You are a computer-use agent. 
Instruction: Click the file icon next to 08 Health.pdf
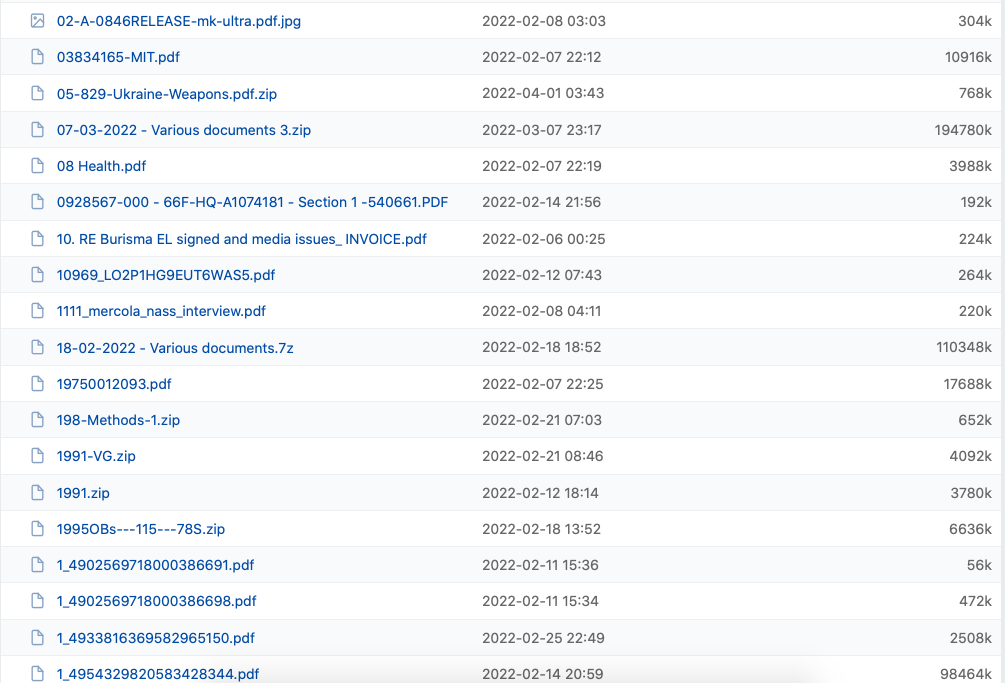[37, 166]
